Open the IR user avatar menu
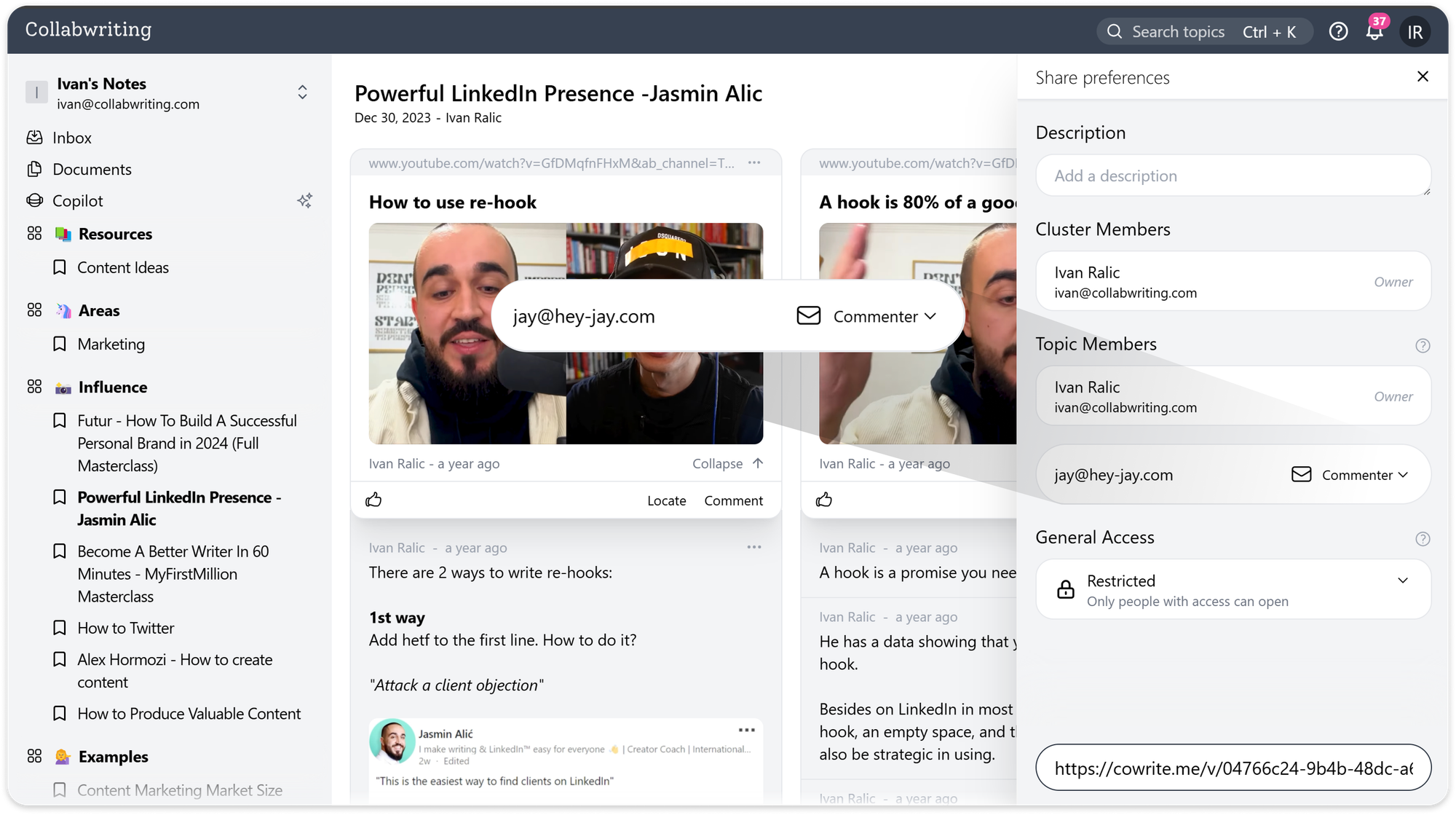The image size is (1456, 815). coord(1415,32)
